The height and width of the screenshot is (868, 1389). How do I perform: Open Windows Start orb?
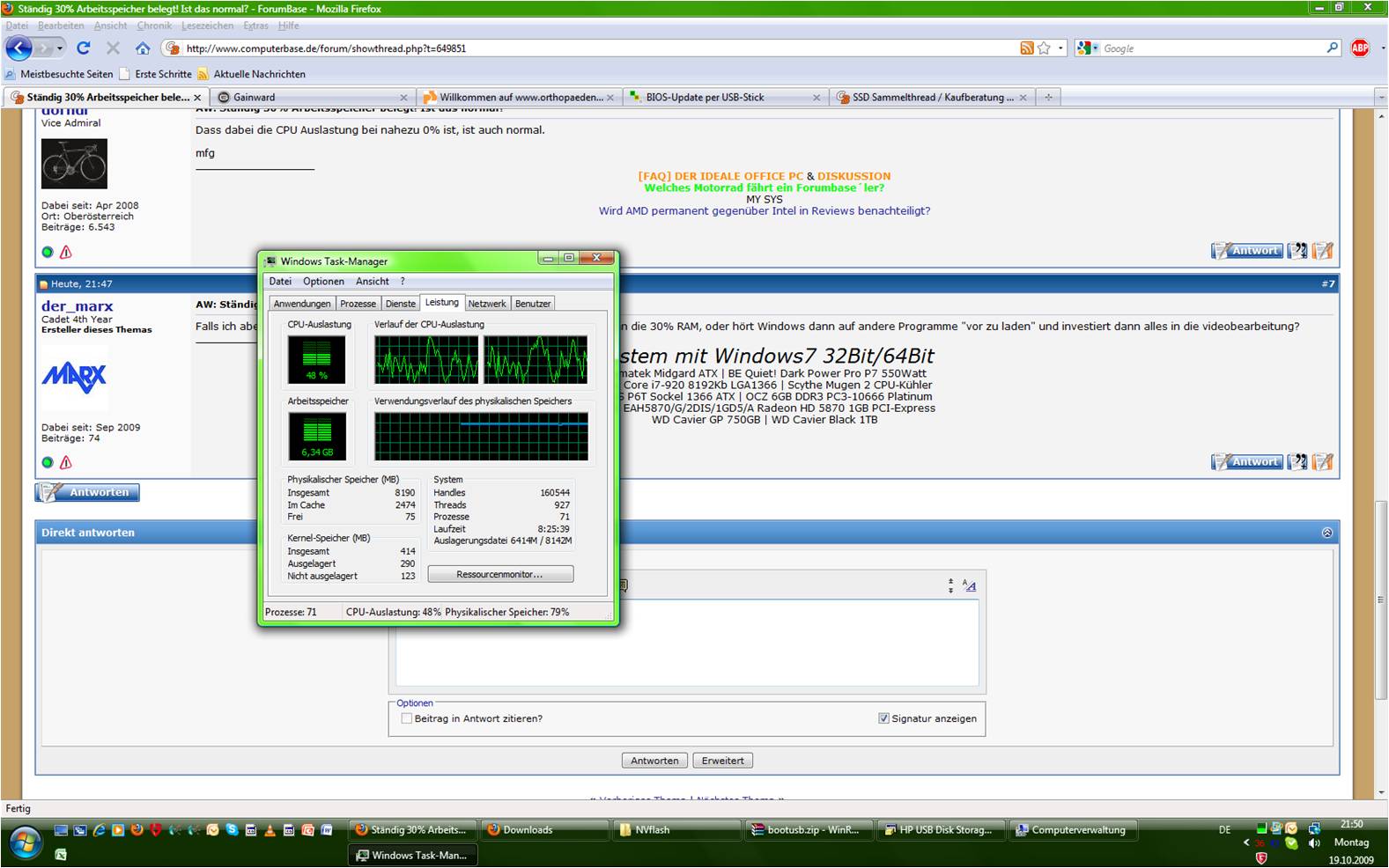(24, 842)
